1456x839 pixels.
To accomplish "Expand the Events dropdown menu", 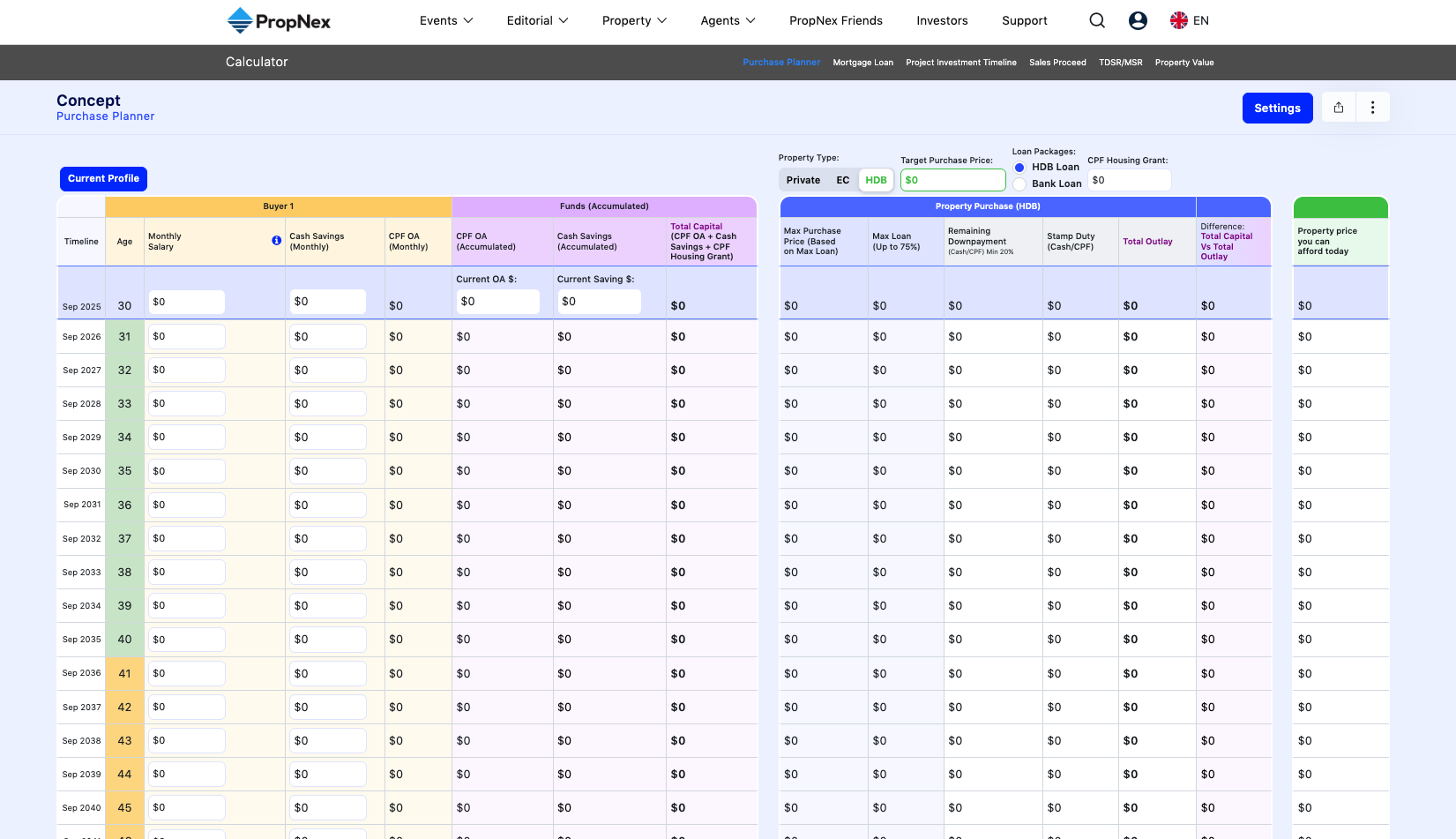I will coord(446,20).
